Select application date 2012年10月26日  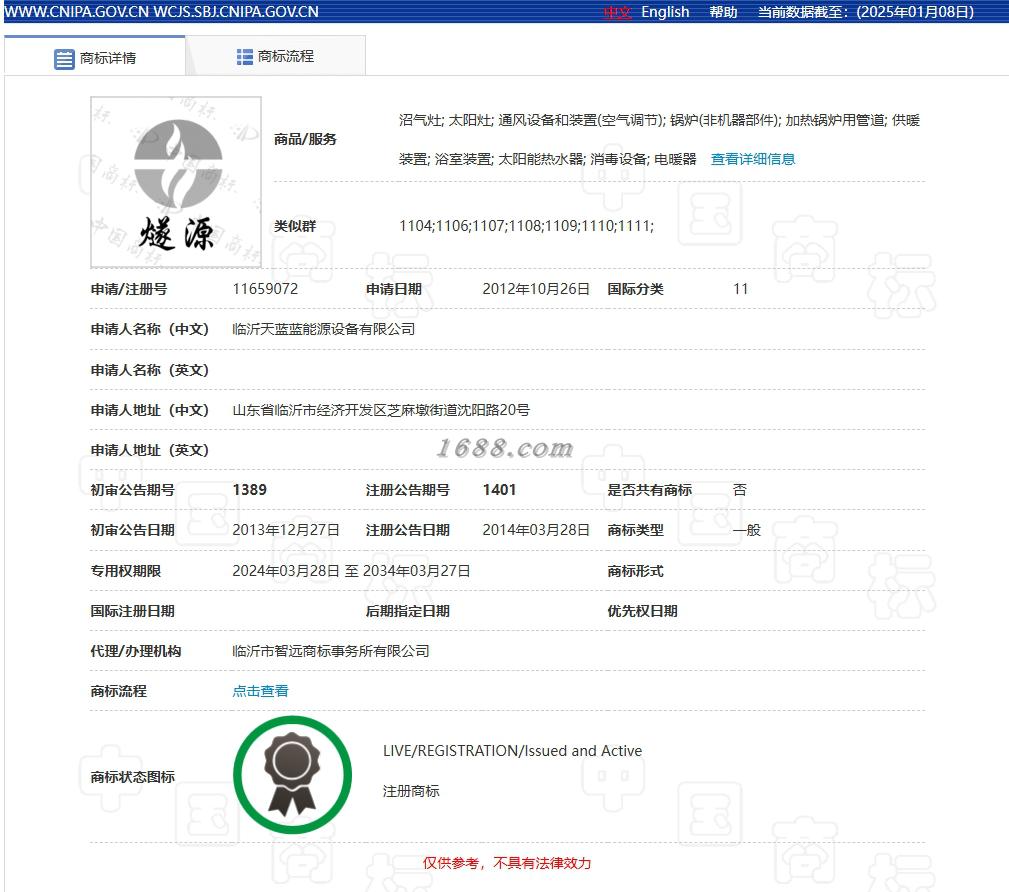(536, 289)
